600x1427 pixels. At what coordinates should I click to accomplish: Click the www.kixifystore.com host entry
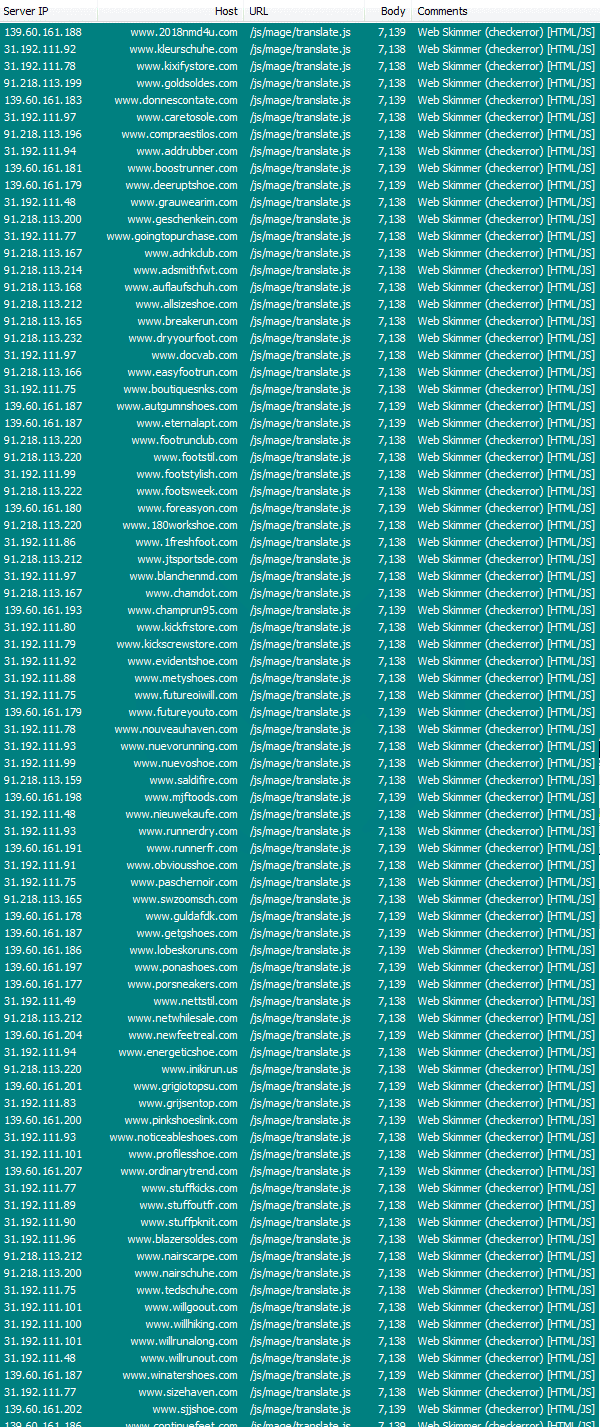pos(187,66)
